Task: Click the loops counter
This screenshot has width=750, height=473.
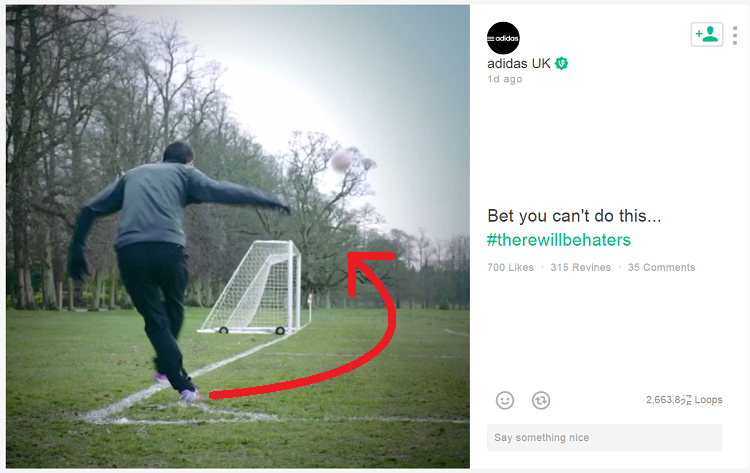Action: (684, 399)
